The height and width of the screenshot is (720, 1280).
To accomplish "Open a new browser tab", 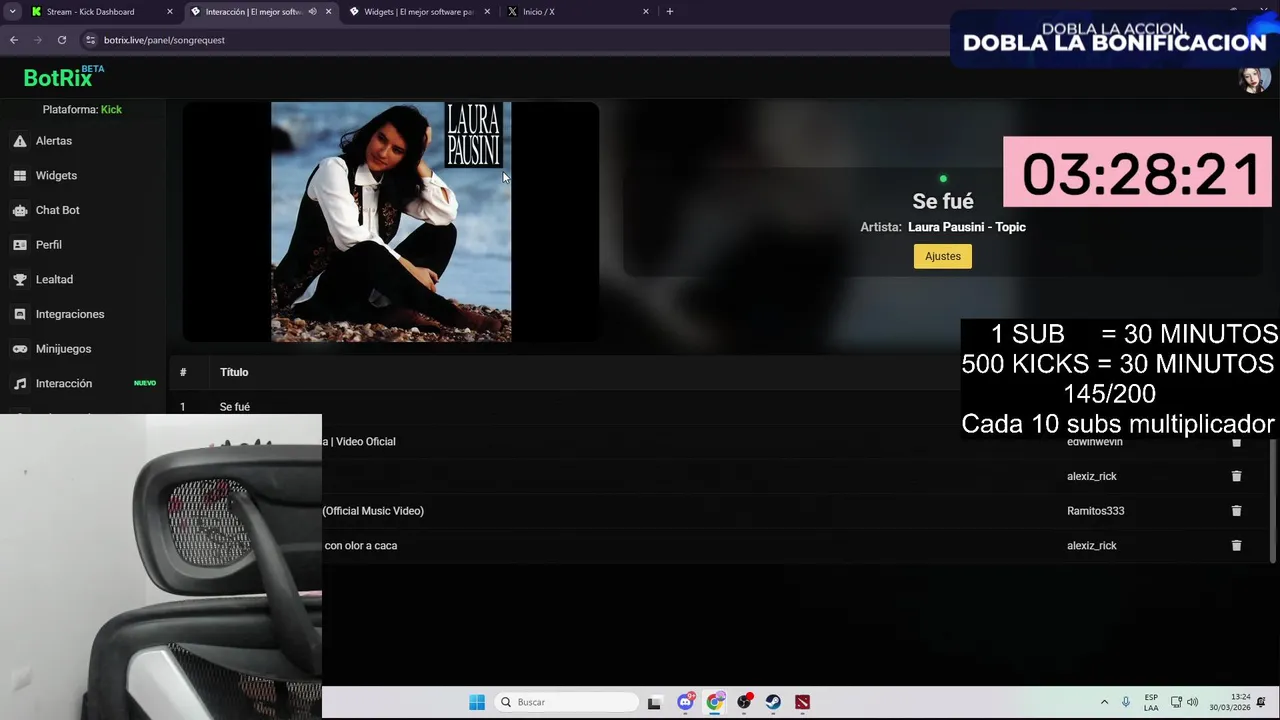I will [670, 12].
